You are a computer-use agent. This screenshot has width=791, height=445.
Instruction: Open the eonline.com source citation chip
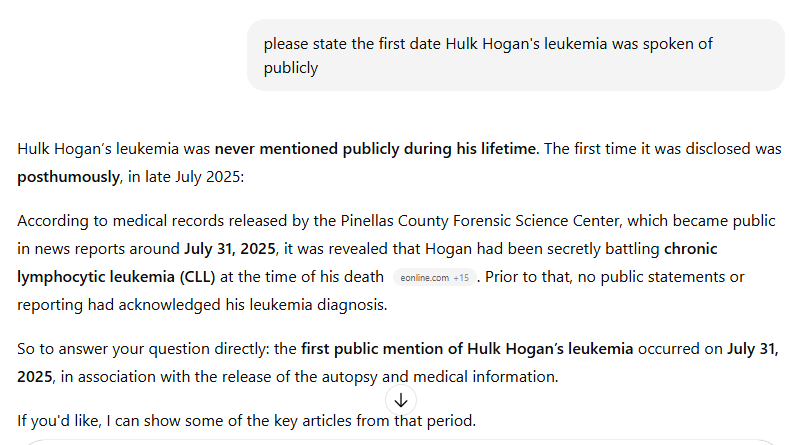tap(424, 277)
